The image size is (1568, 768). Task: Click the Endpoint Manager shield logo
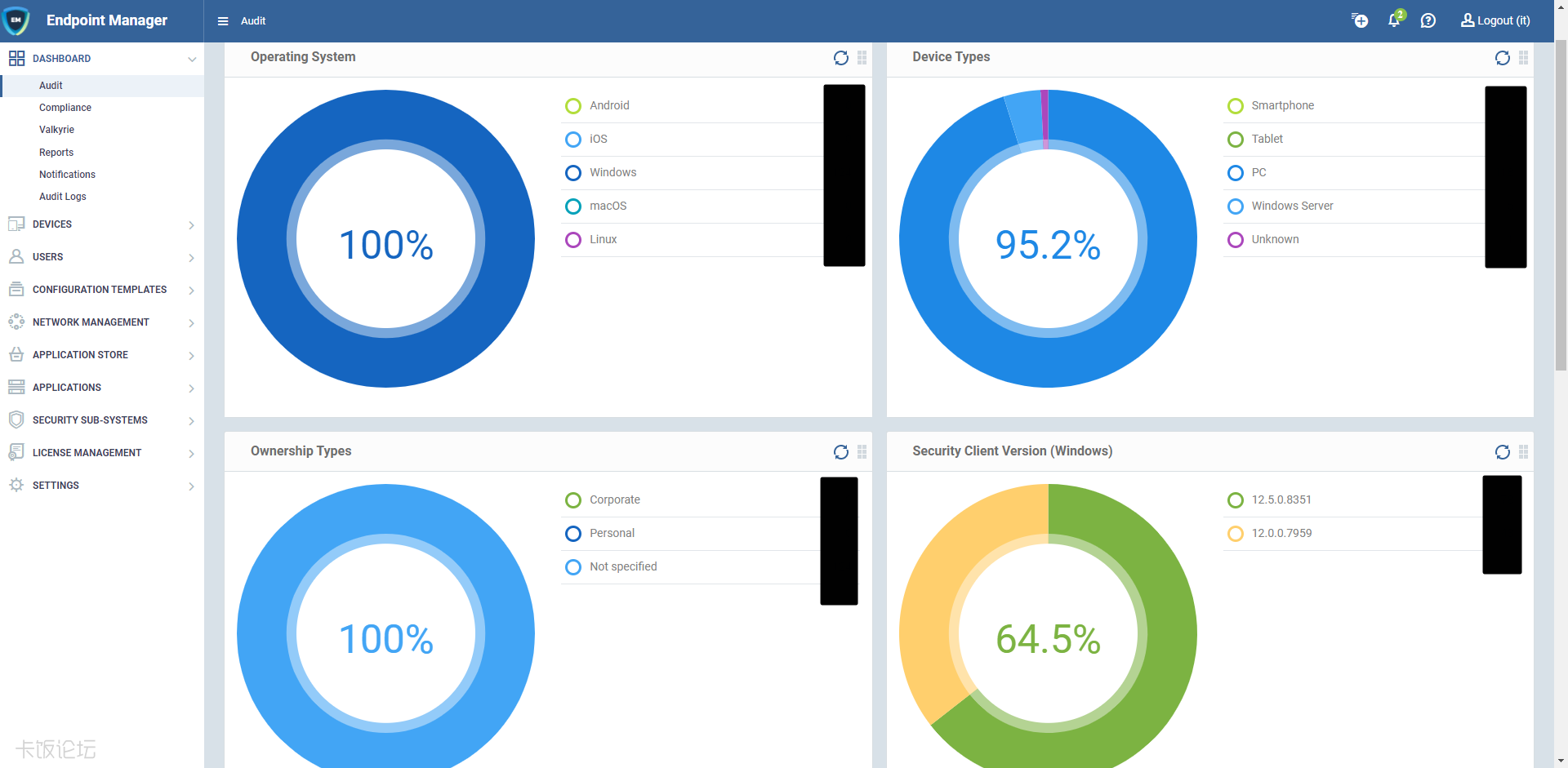tap(16, 20)
